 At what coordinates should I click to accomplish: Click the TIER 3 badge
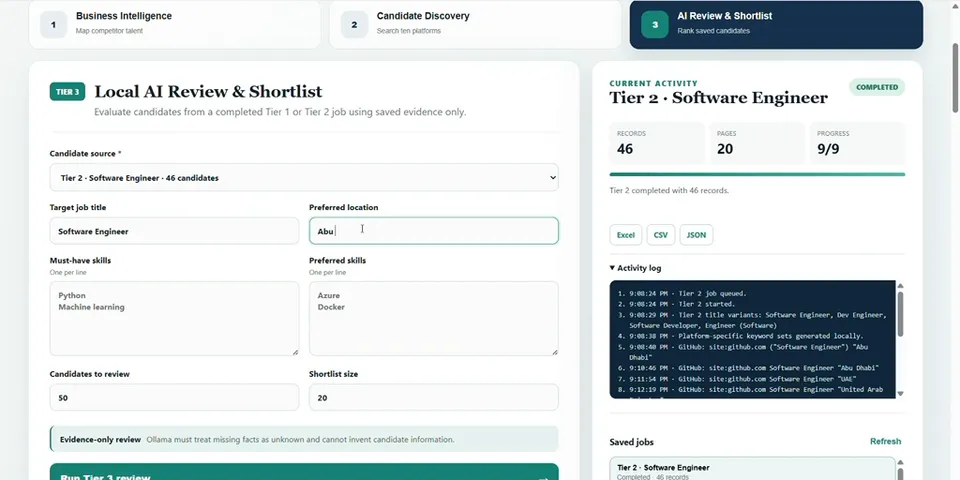pyautogui.click(x=67, y=92)
